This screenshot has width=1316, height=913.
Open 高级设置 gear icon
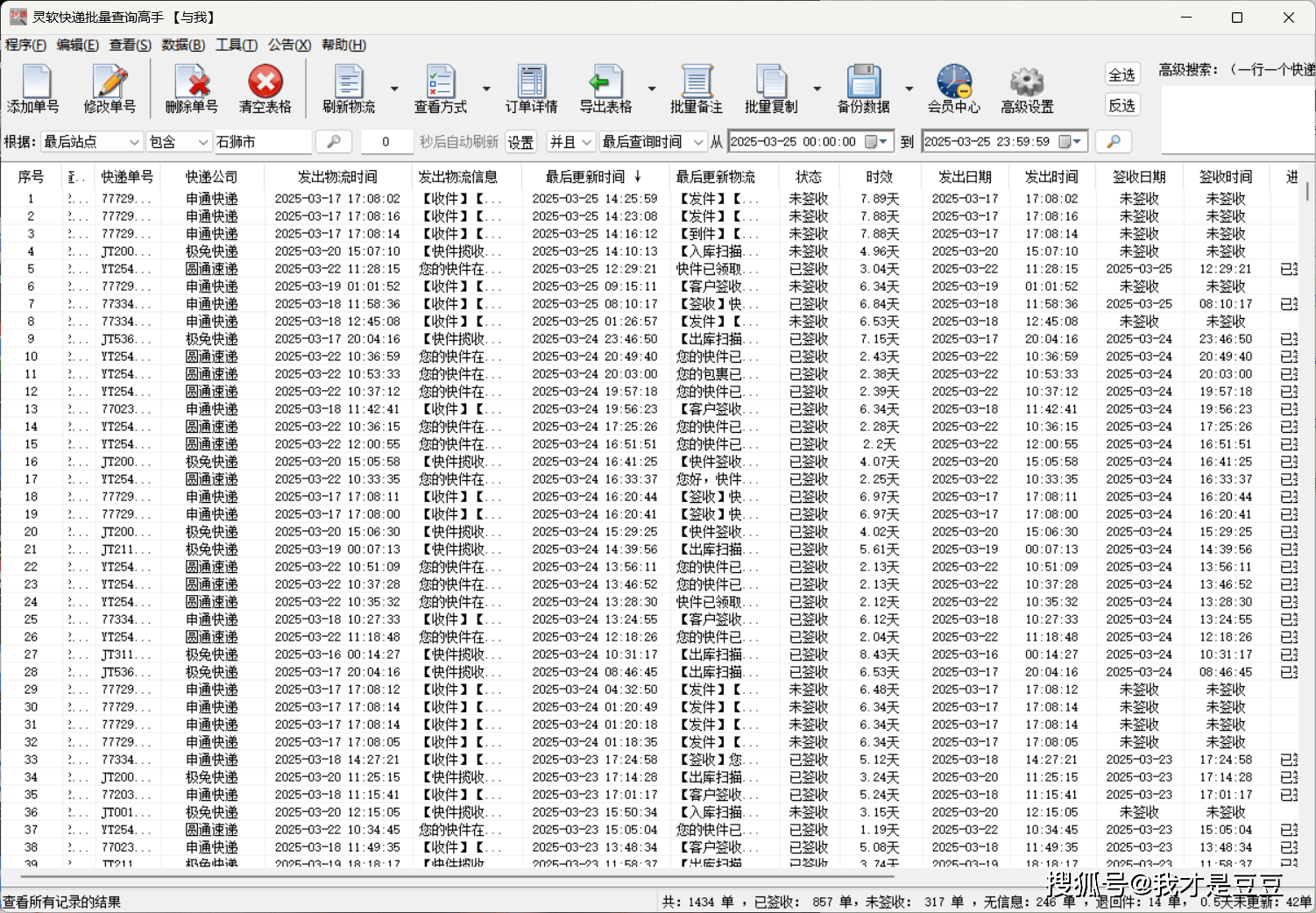tap(1027, 89)
